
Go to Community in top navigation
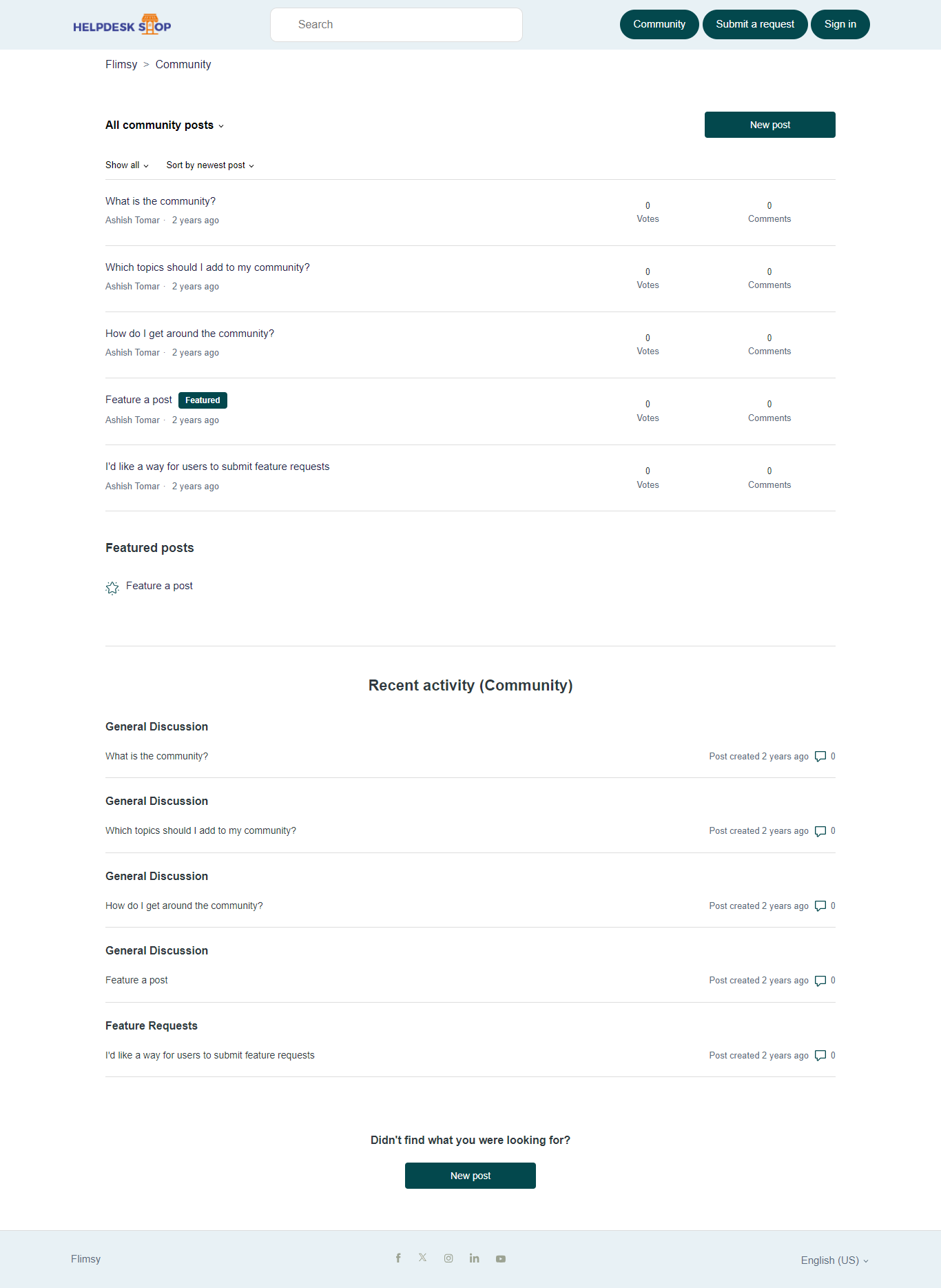point(659,25)
